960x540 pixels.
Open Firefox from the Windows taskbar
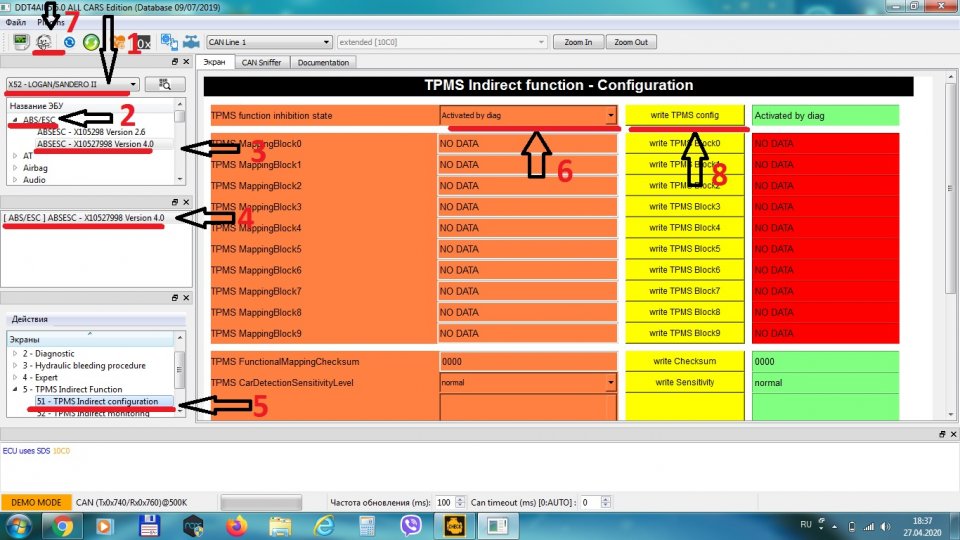pos(237,524)
